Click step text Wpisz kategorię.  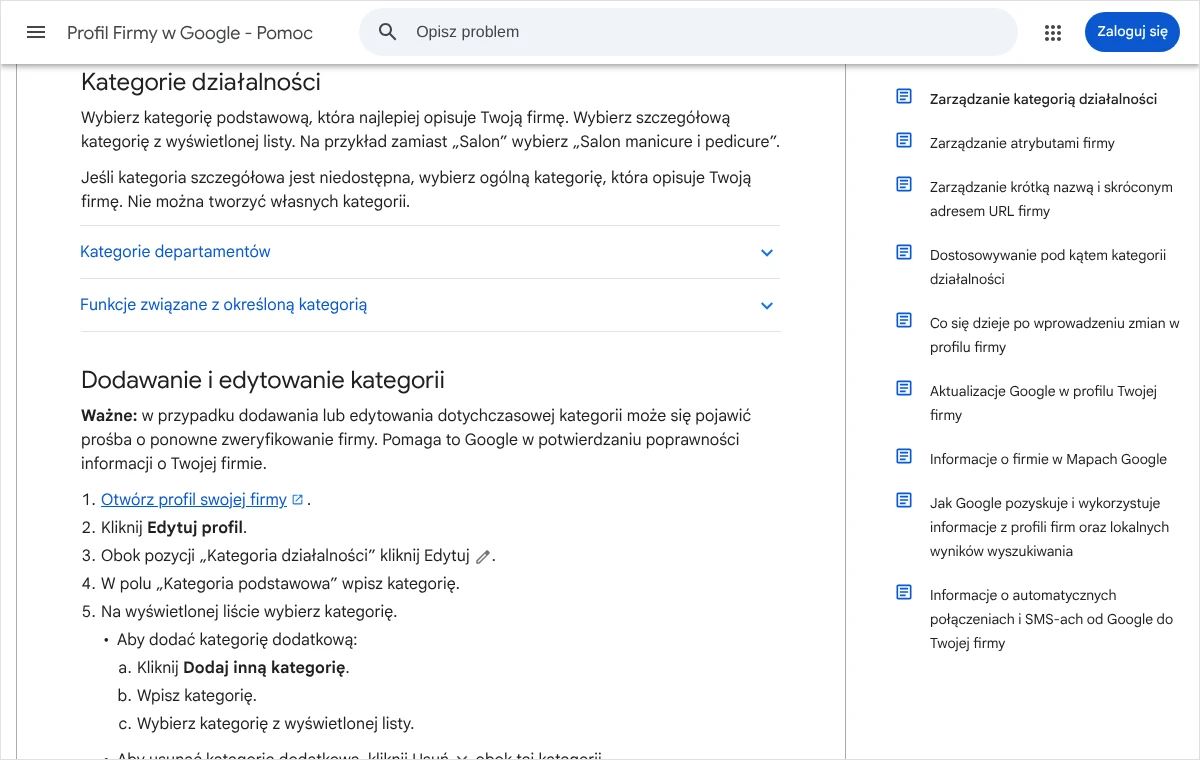(197, 695)
